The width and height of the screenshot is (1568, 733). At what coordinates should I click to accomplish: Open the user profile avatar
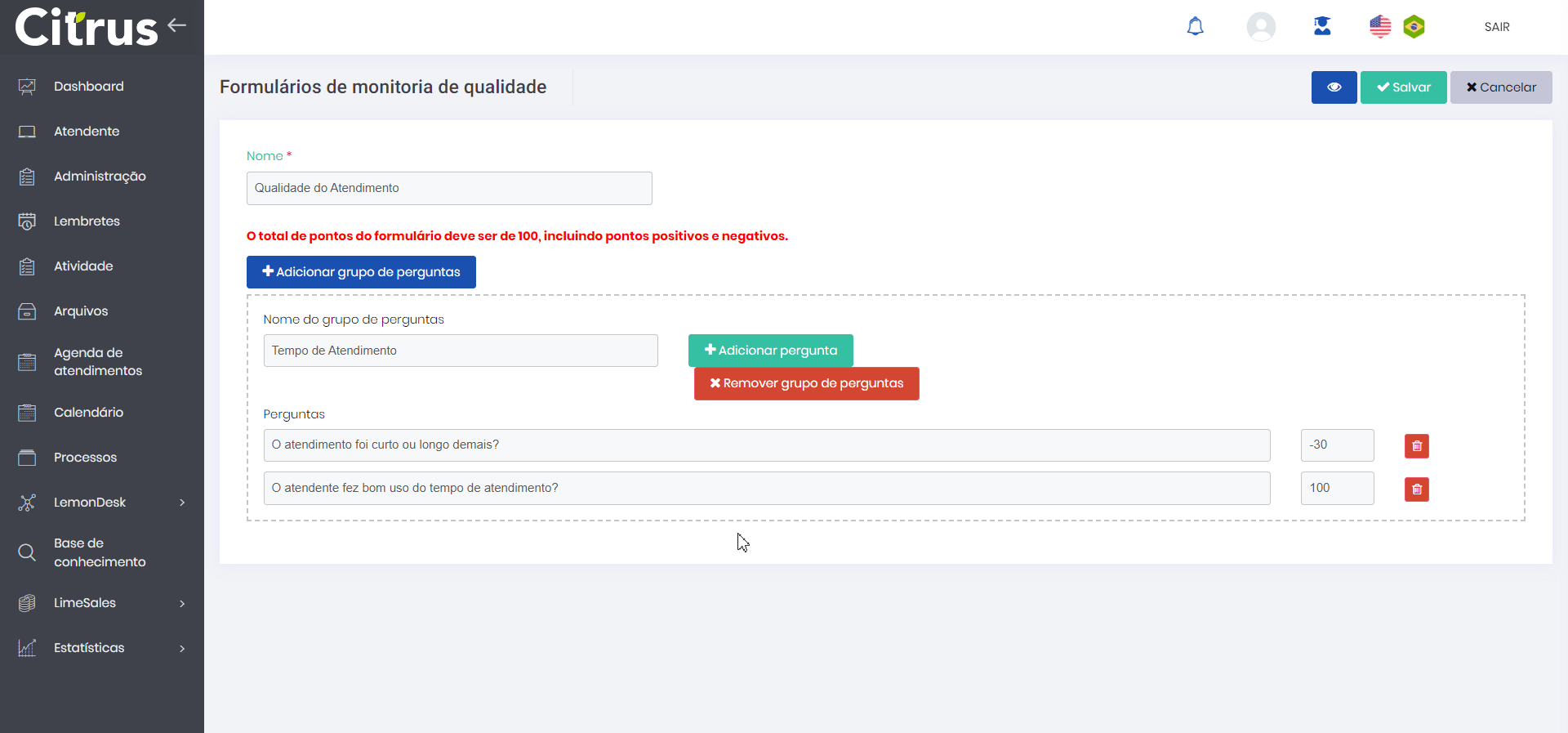(1260, 27)
